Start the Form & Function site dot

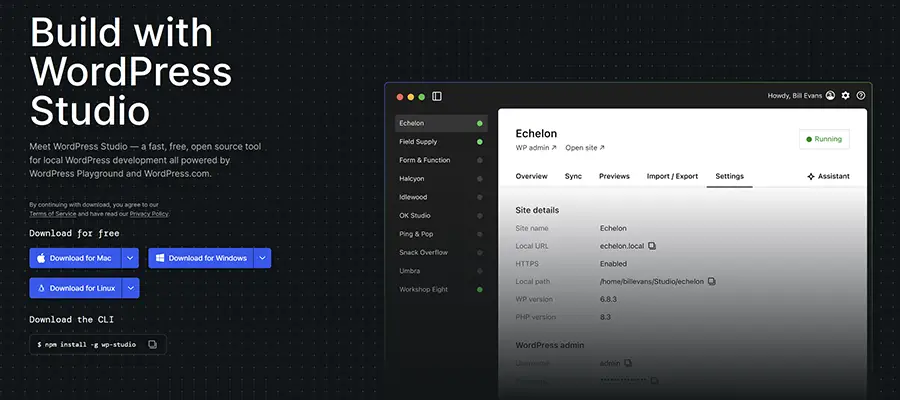(x=480, y=160)
